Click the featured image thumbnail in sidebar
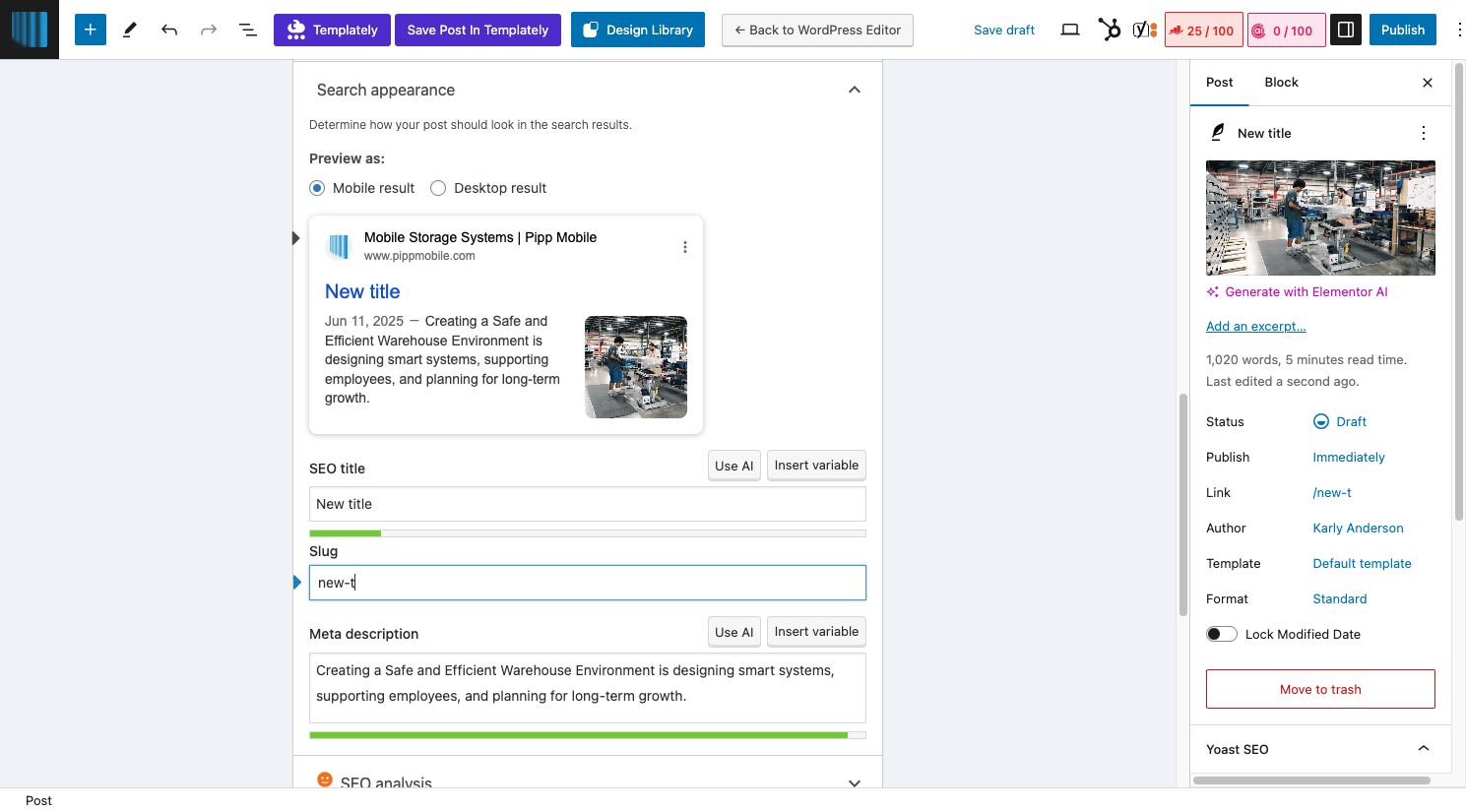 [1320, 218]
